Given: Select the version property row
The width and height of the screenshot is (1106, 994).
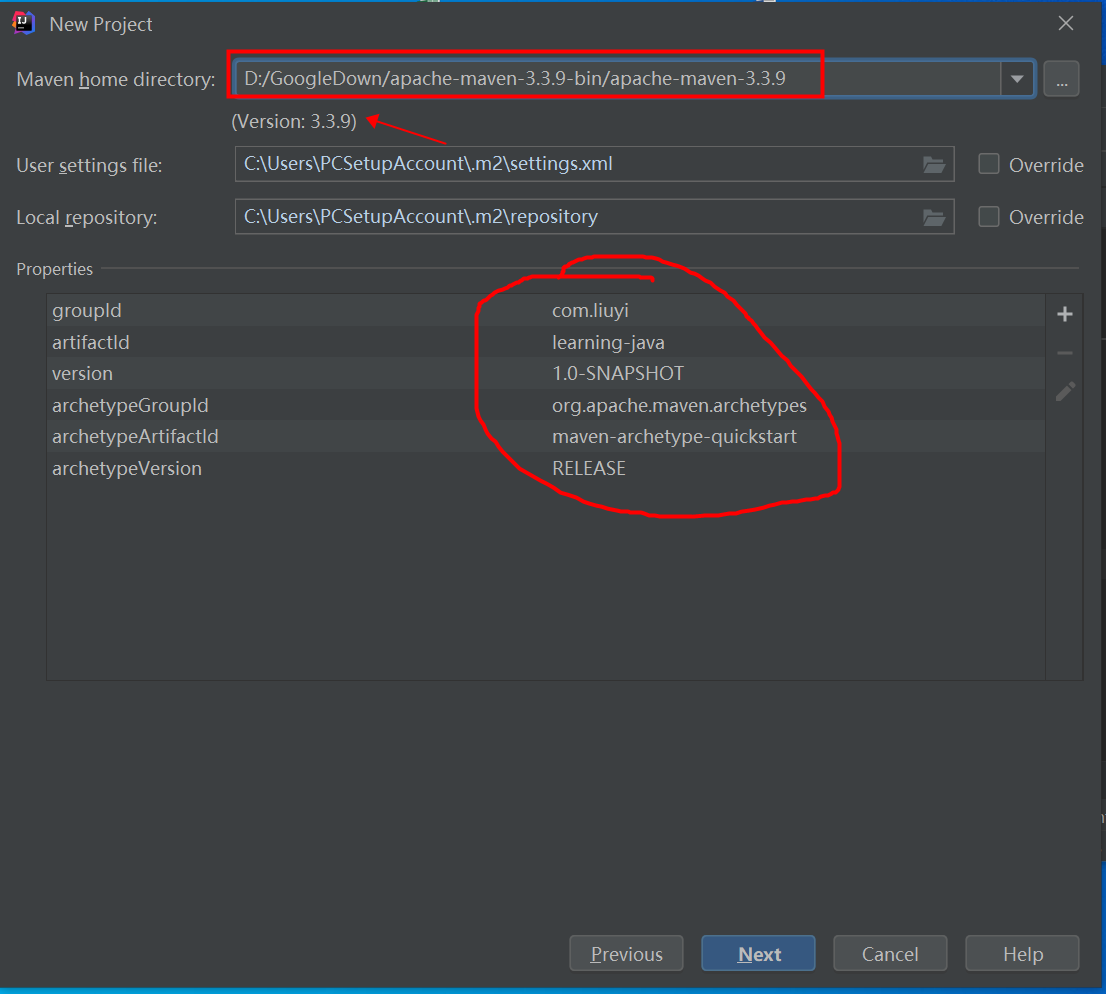Looking at the screenshot, I should pyautogui.click(x=546, y=373).
